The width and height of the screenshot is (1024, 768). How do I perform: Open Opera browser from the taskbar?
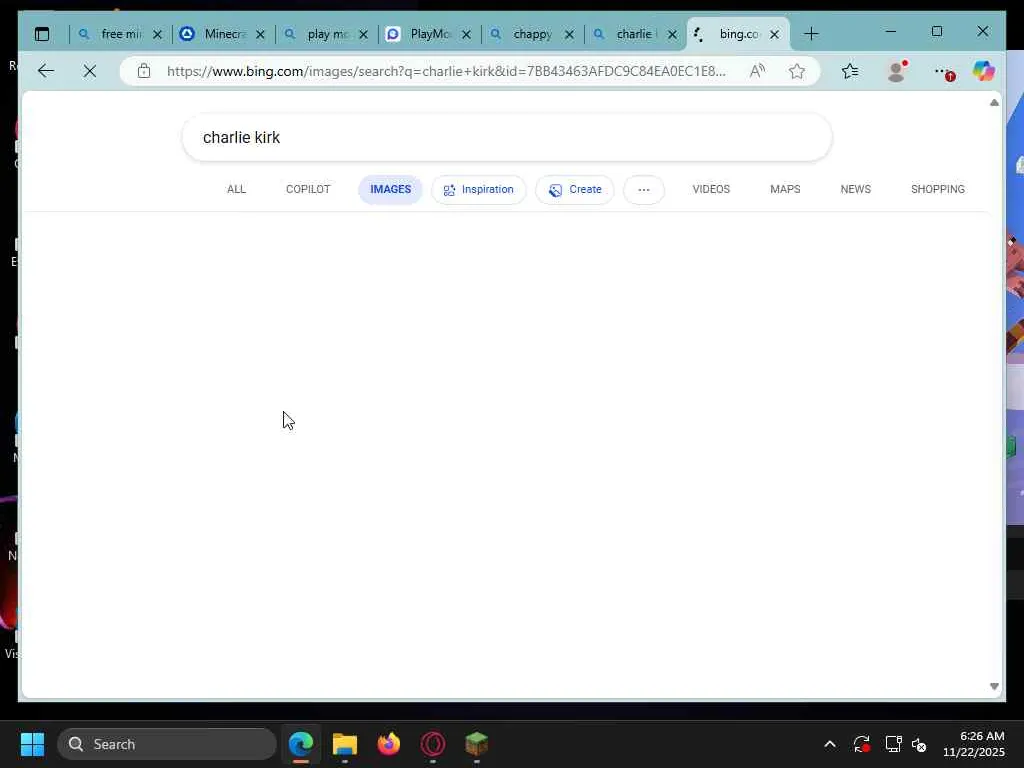(433, 744)
